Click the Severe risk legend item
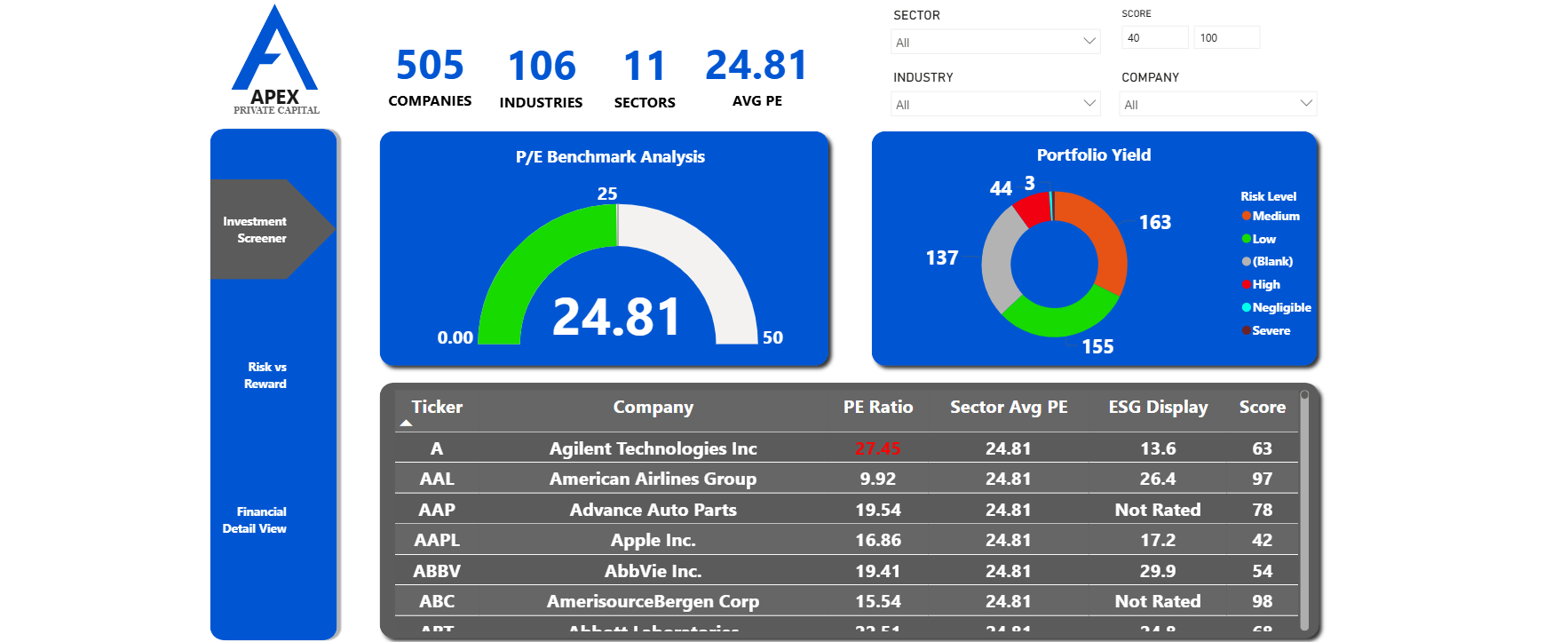 coord(1271,330)
